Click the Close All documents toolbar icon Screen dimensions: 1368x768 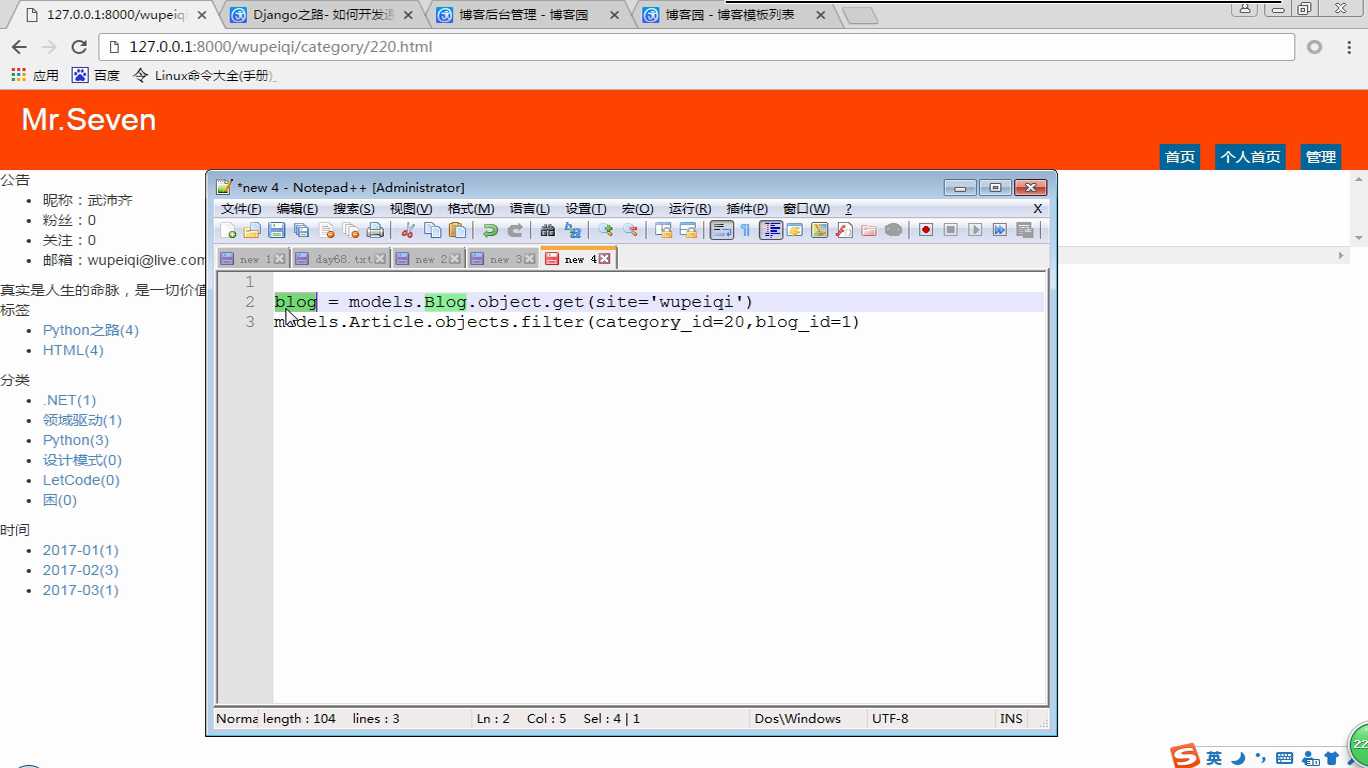click(350, 230)
